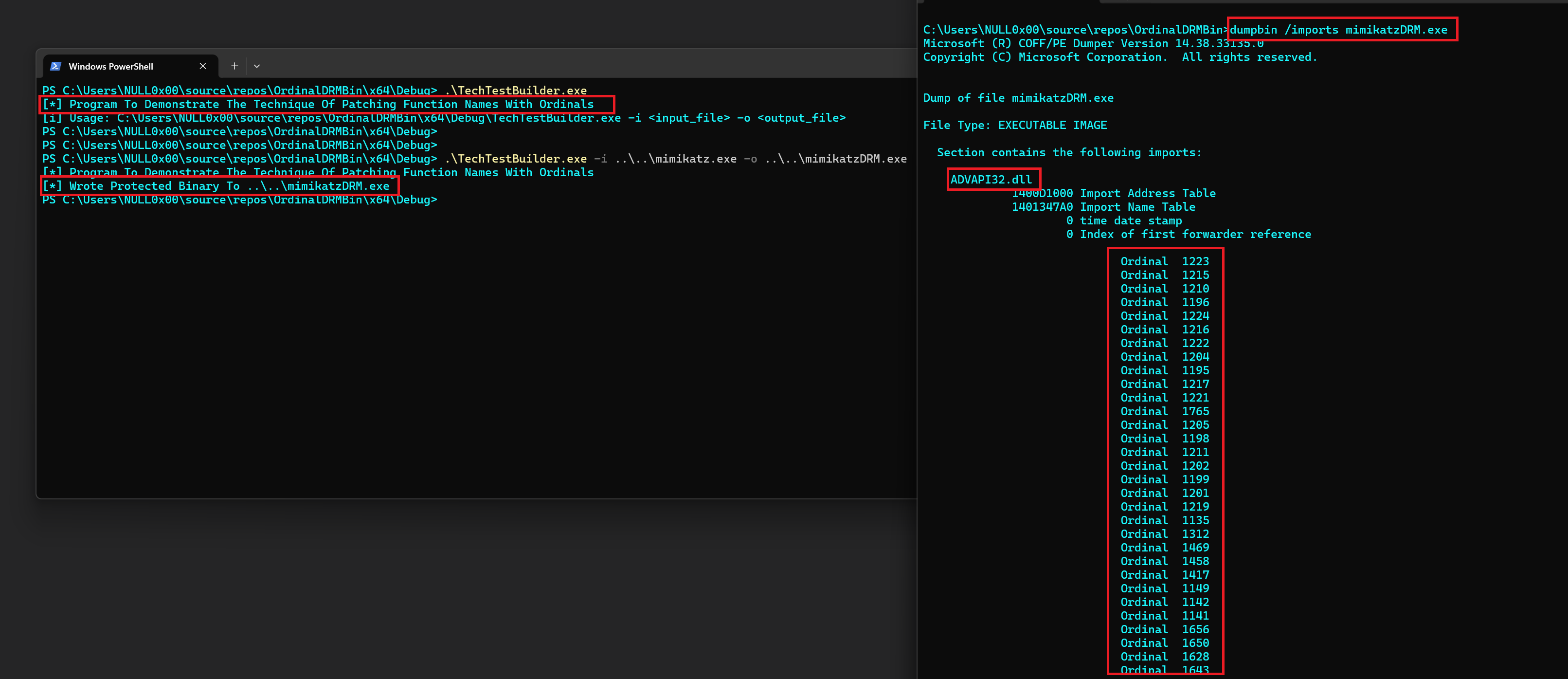Click '140001000 Import Address Table' line
1568x679 pixels.
tap(1114, 193)
